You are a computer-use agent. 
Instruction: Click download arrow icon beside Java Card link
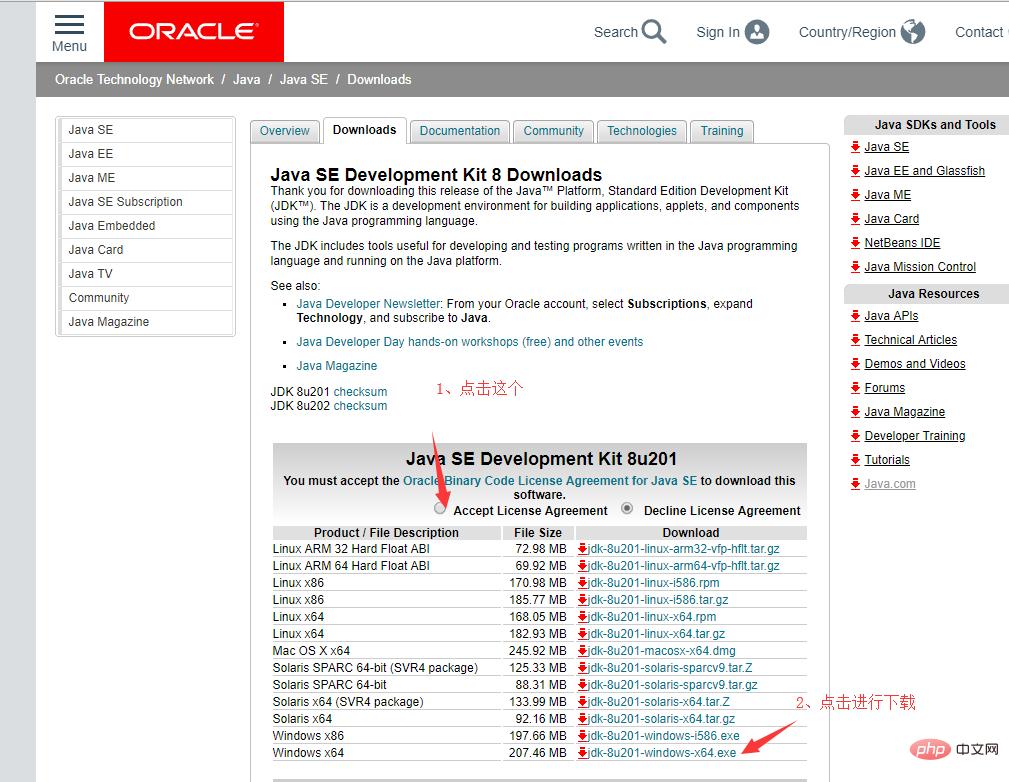[x=855, y=219]
